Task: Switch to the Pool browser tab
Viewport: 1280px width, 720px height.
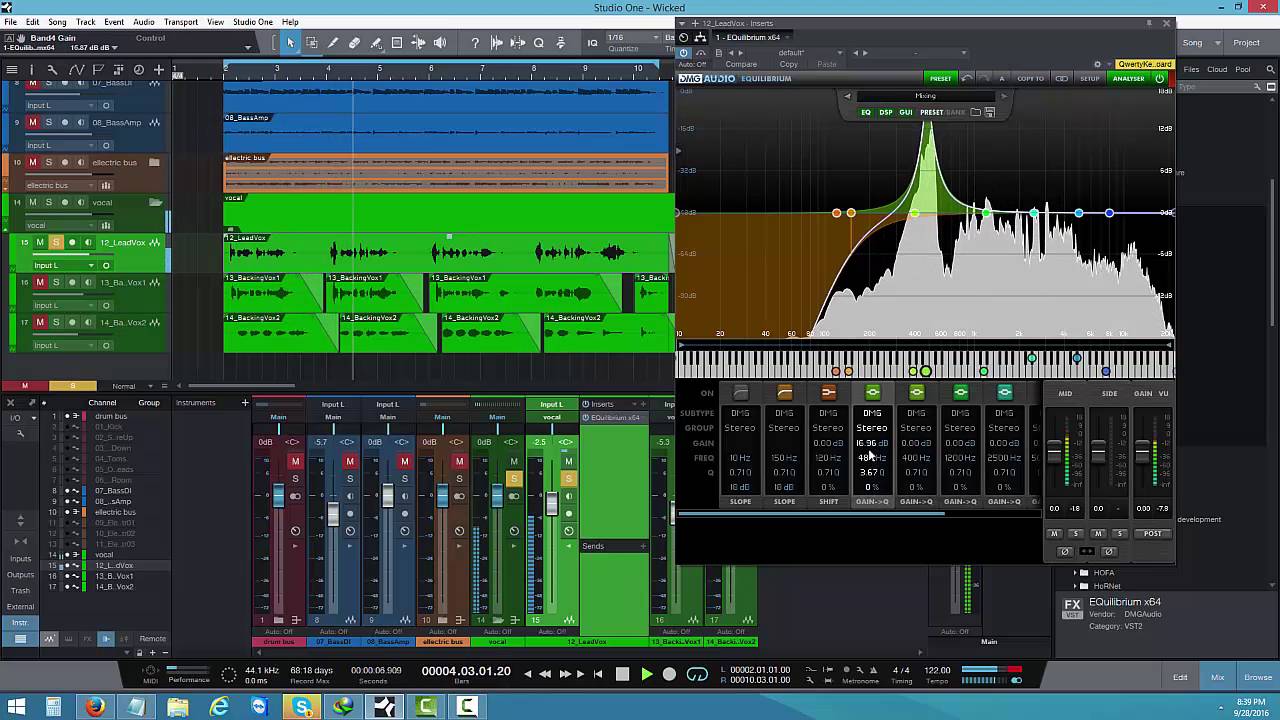Action: 1243,69
